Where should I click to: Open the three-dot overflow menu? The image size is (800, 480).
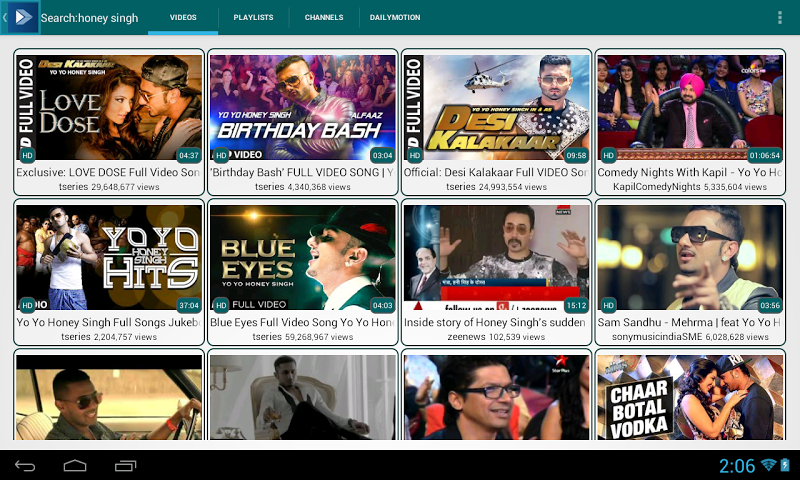[780, 17]
